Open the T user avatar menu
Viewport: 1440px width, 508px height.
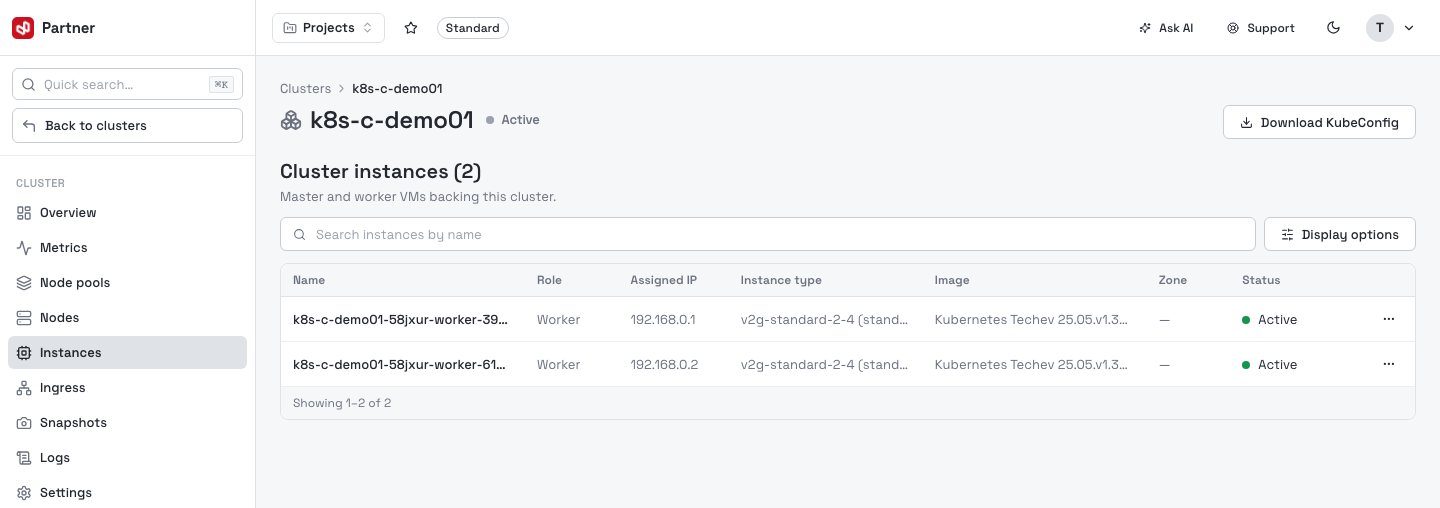1380,28
